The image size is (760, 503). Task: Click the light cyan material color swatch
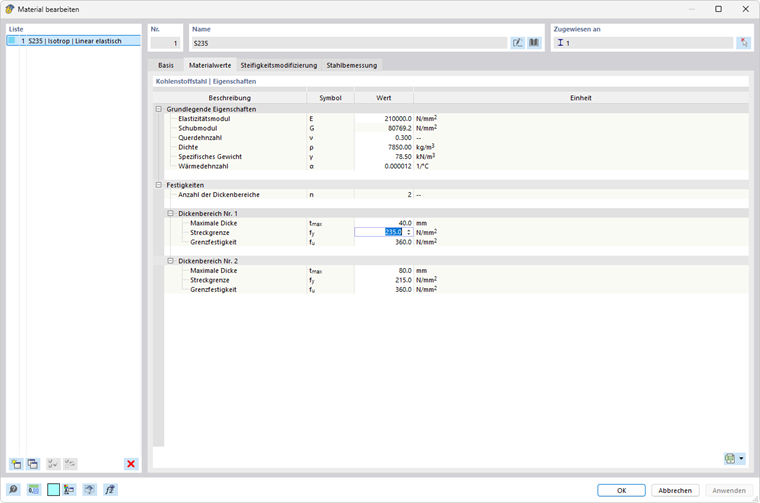pyautogui.click(x=53, y=489)
